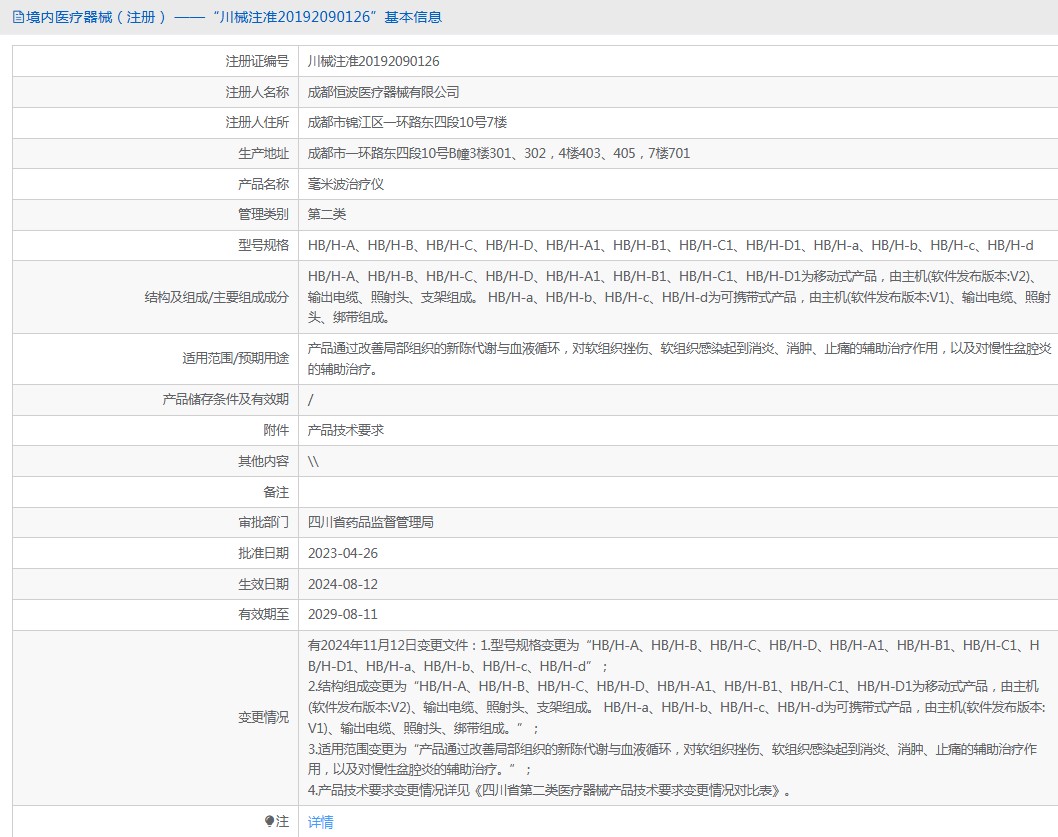Select change item 2 beginning 结构组成变更为

tap(677, 707)
